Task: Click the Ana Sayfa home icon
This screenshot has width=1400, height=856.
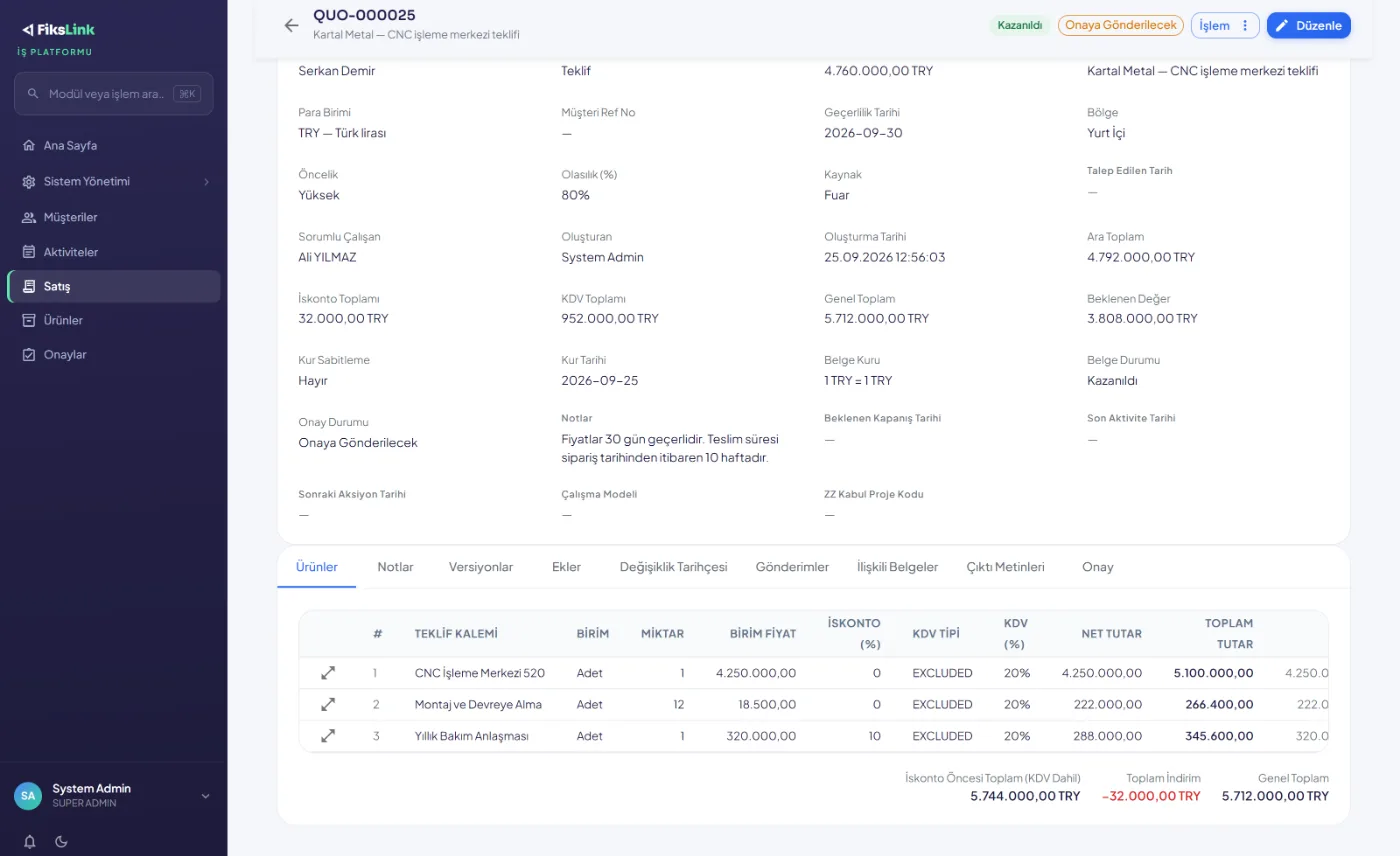Action: point(29,146)
